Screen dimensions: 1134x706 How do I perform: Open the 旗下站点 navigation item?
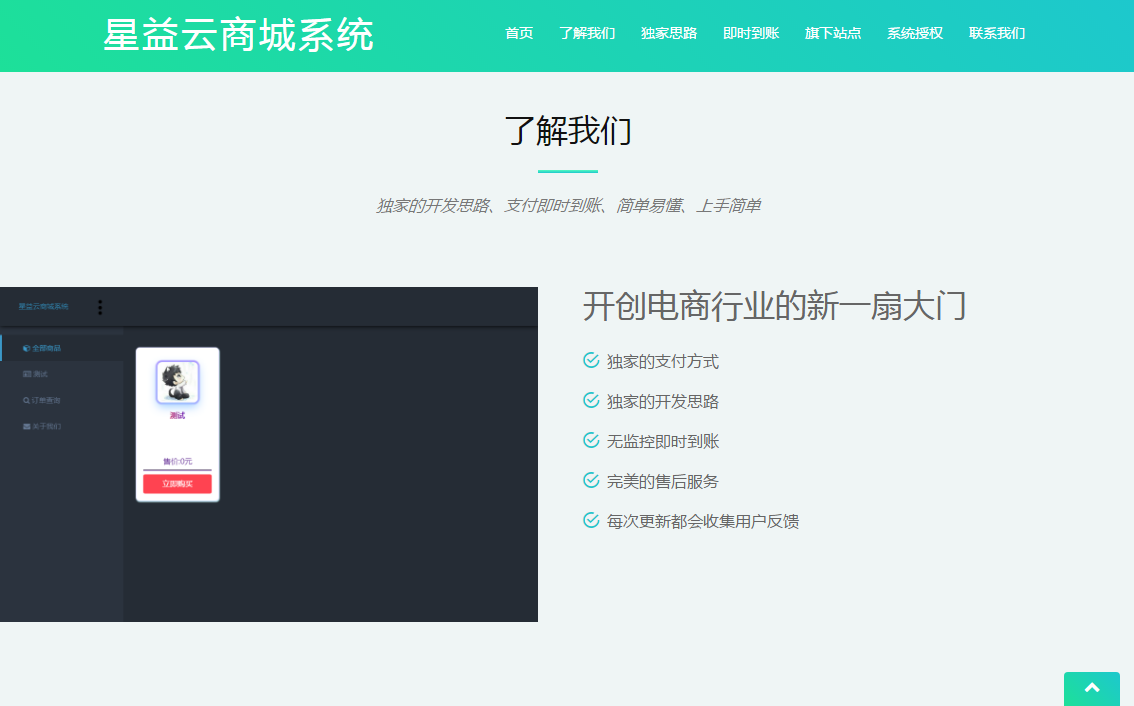click(x=833, y=32)
